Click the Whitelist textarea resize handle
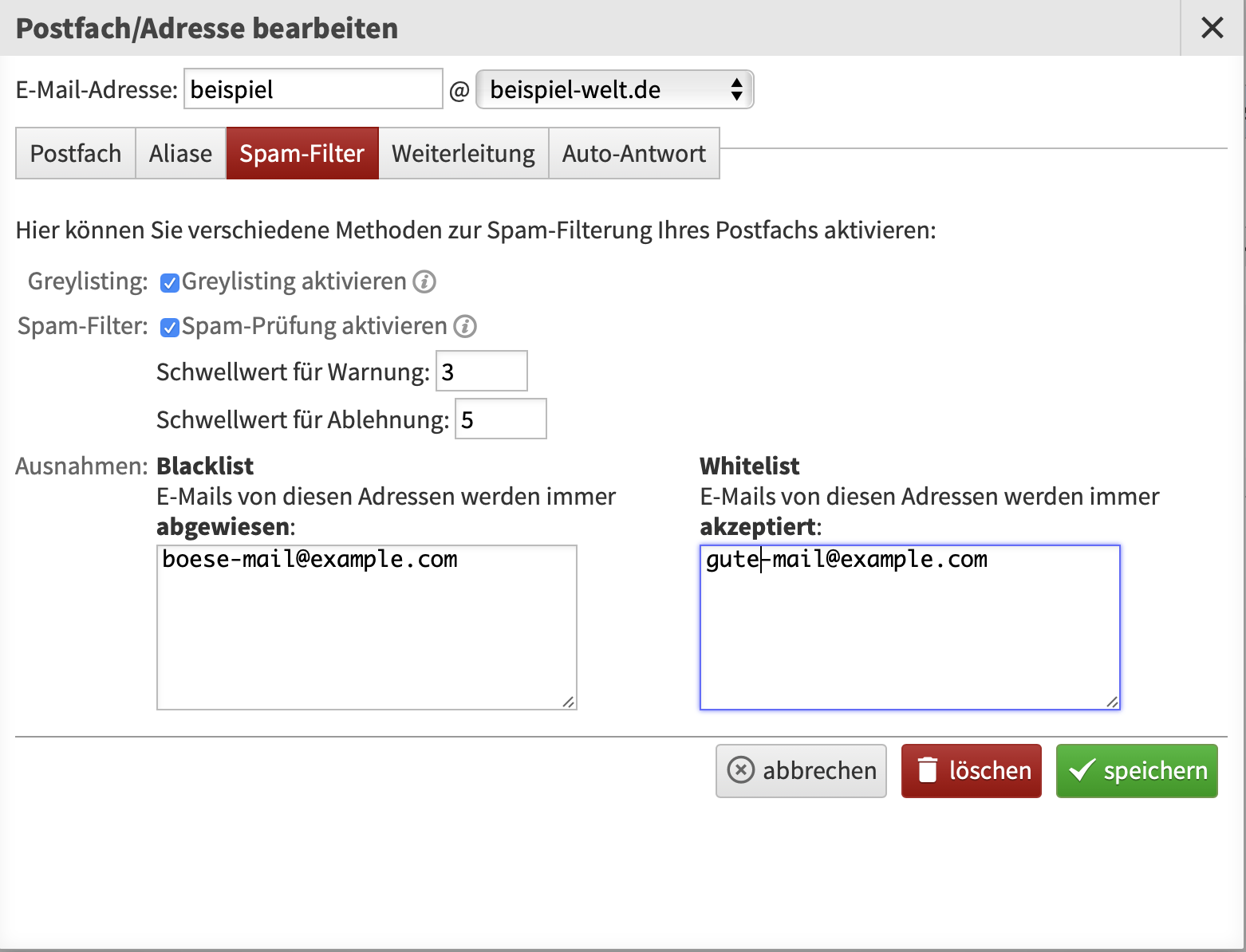Viewport: 1246px width, 952px height. pos(1112,702)
